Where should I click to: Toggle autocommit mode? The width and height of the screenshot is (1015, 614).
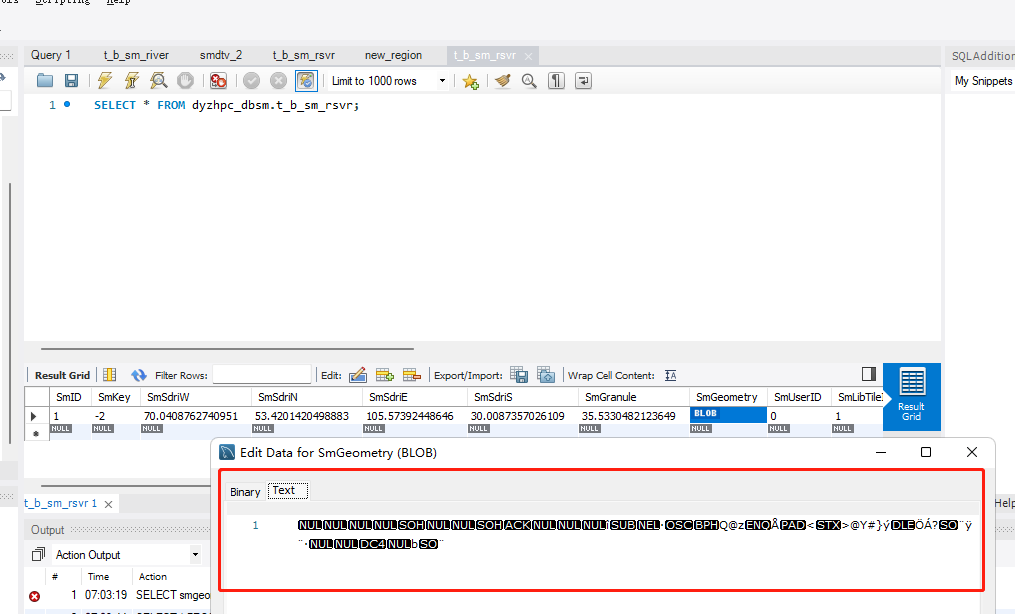[x=306, y=81]
